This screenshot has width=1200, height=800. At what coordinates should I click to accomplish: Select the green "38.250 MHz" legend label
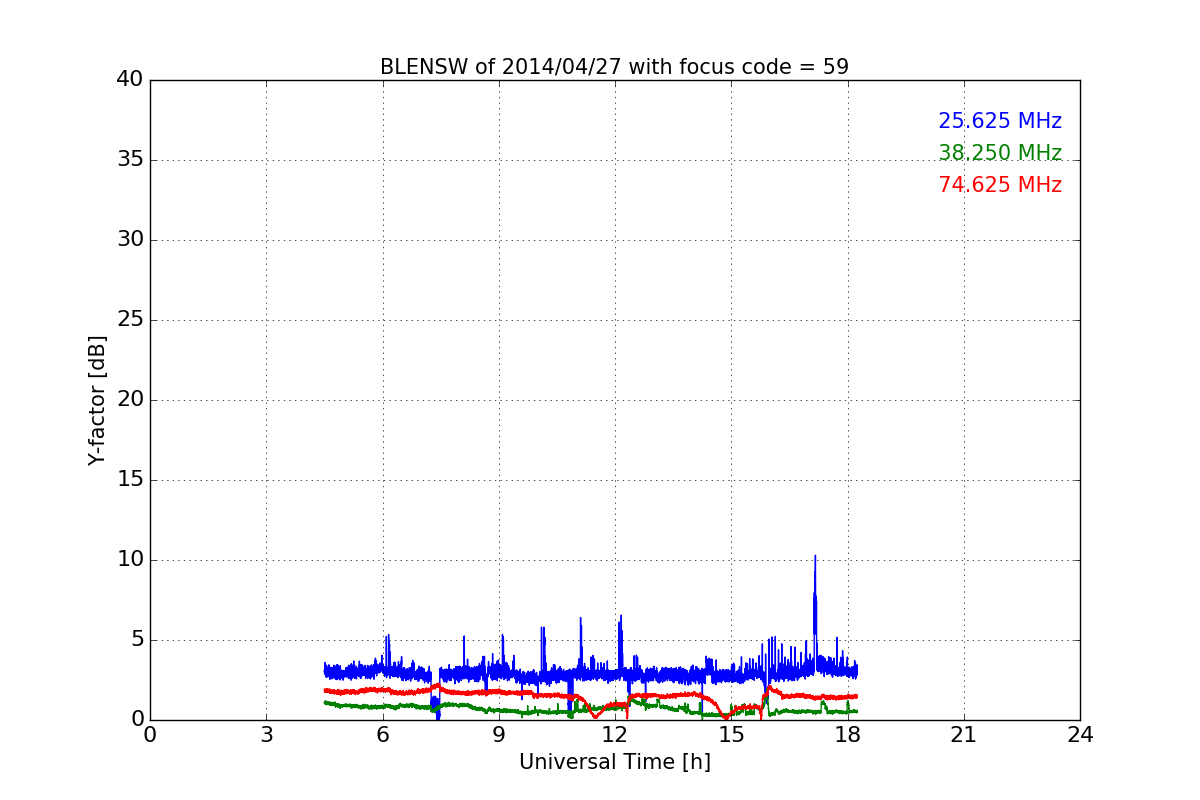(x=1000, y=153)
